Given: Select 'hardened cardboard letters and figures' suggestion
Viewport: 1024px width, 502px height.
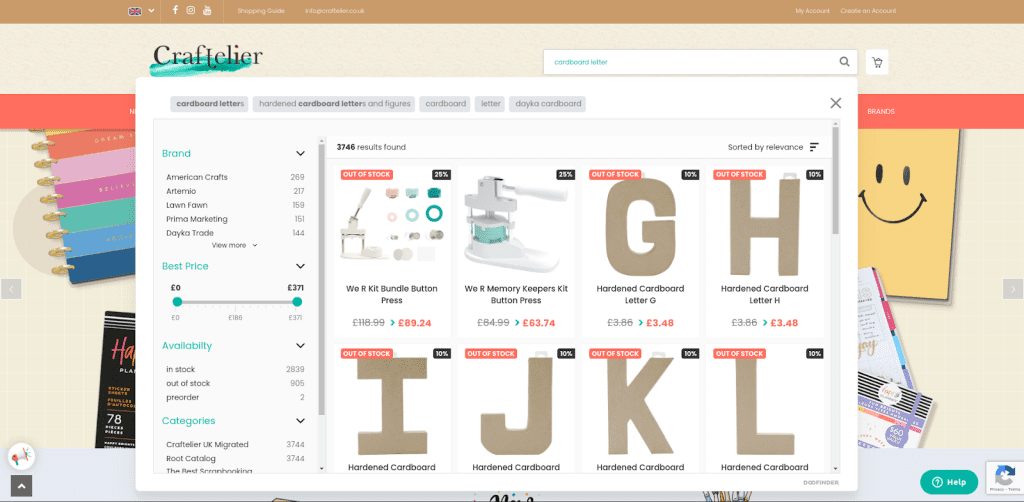Looking at the screenshot, I should (335, 103).
